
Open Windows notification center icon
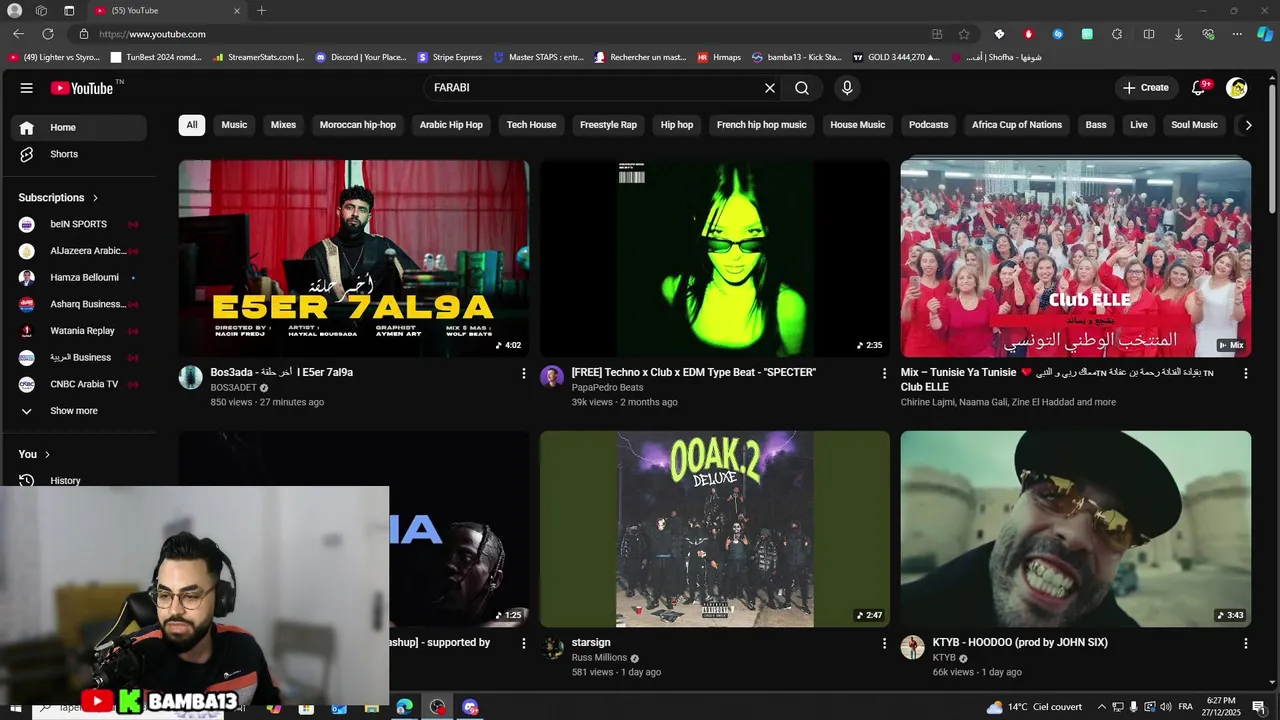[x=1259, y=707]
